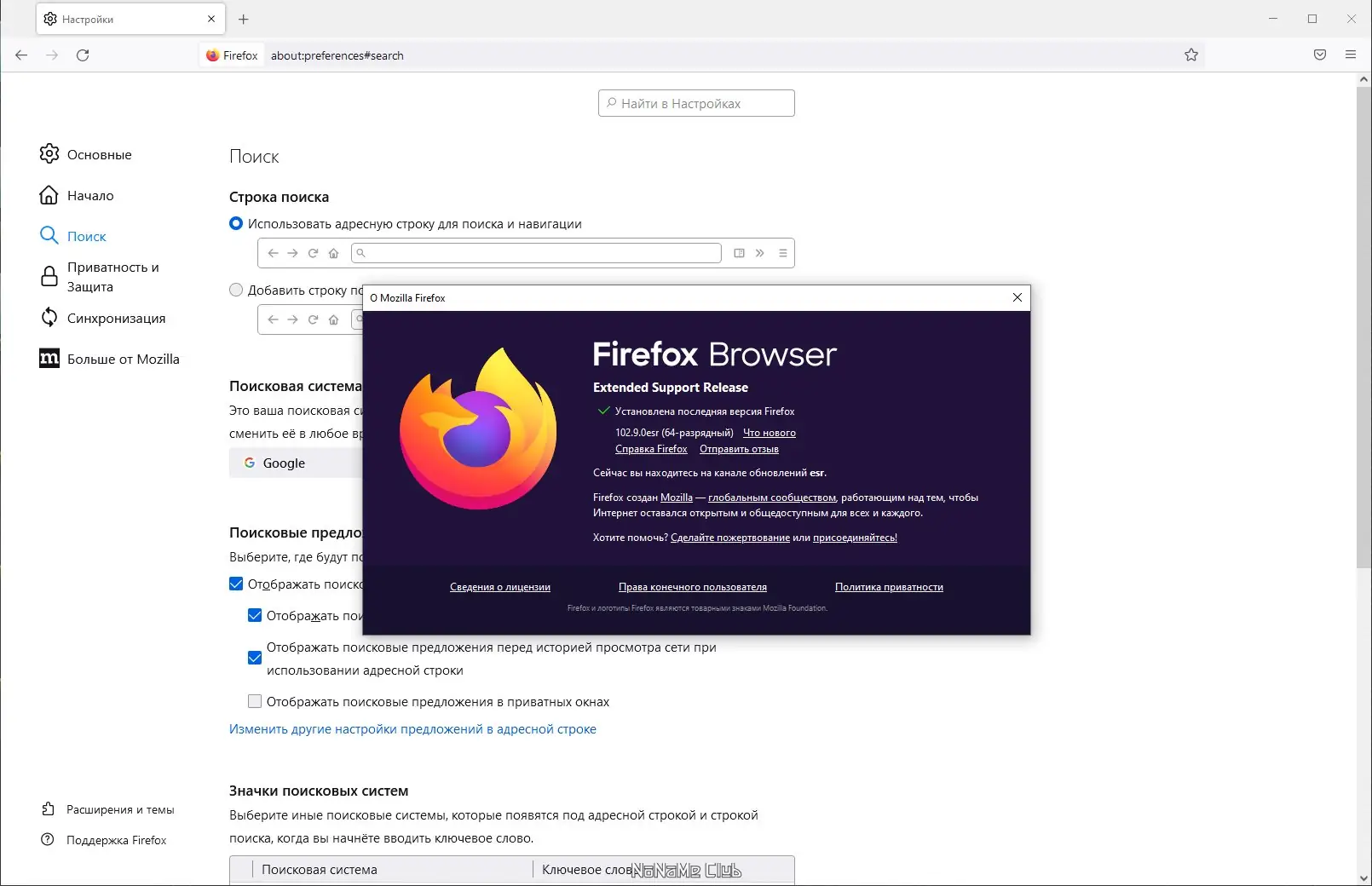Open Синхронизация settings category
Screen dimensions: 1372x886
[x=103, y=318]
